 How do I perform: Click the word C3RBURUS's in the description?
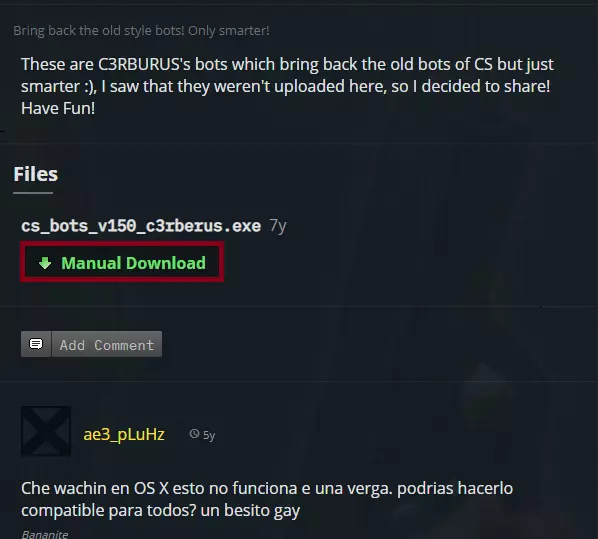144,64
